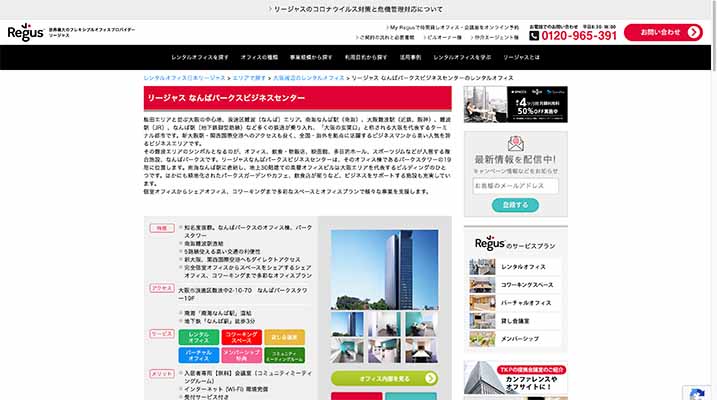This screenshot has height=400, width=717.
Task: Click the アクセス label tag
Action: [162, 288]
